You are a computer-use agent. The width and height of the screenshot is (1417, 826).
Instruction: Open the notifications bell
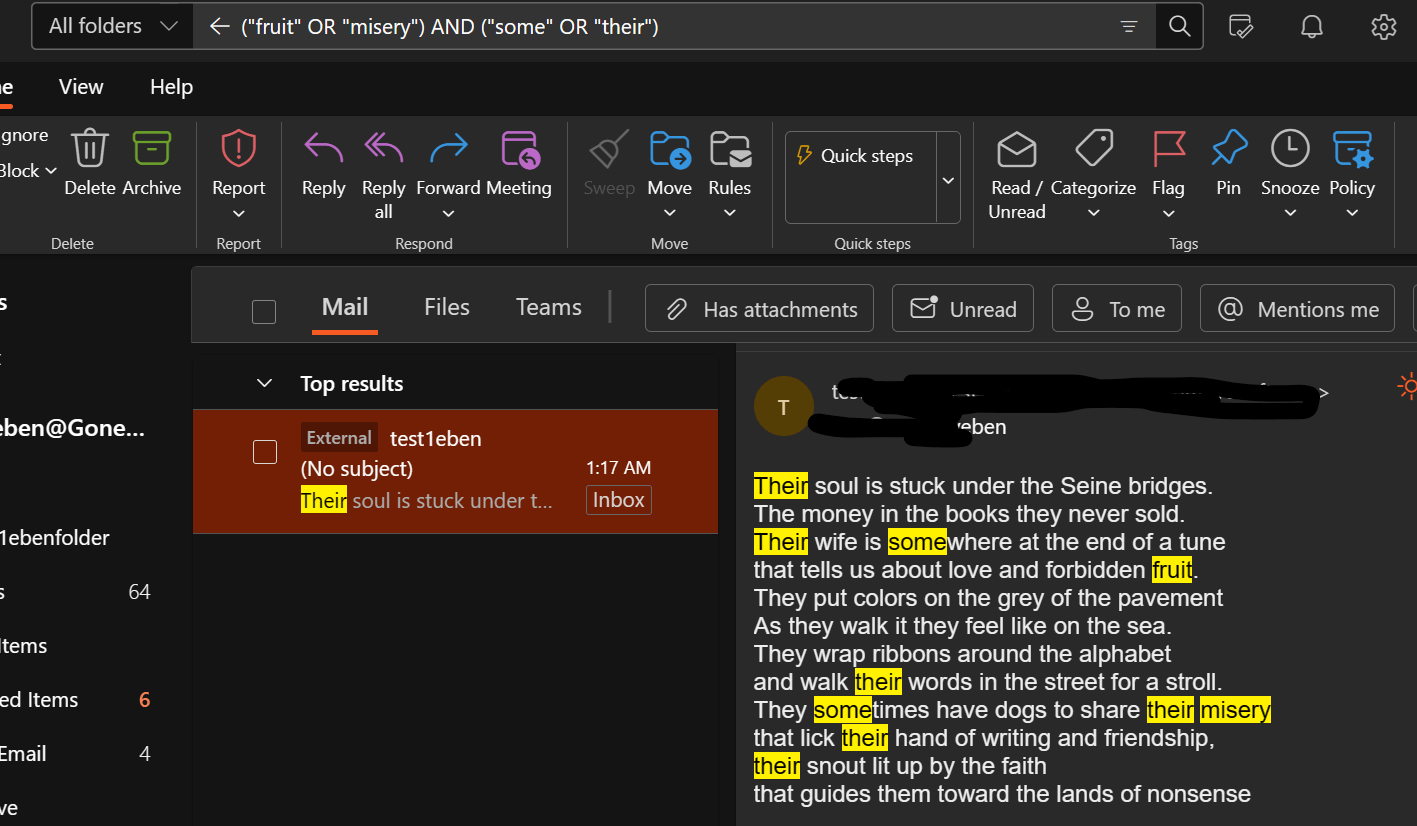point(1312,27)
